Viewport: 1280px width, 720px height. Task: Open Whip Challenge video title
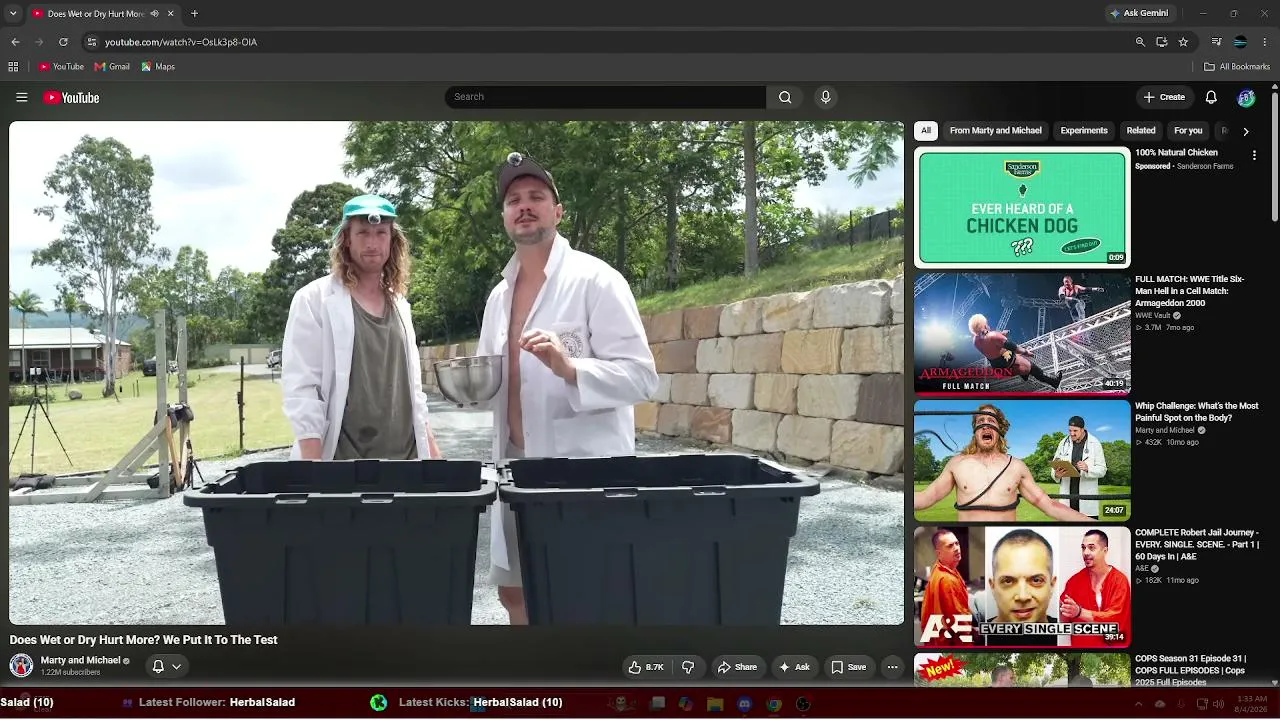tap(1197, 412)
